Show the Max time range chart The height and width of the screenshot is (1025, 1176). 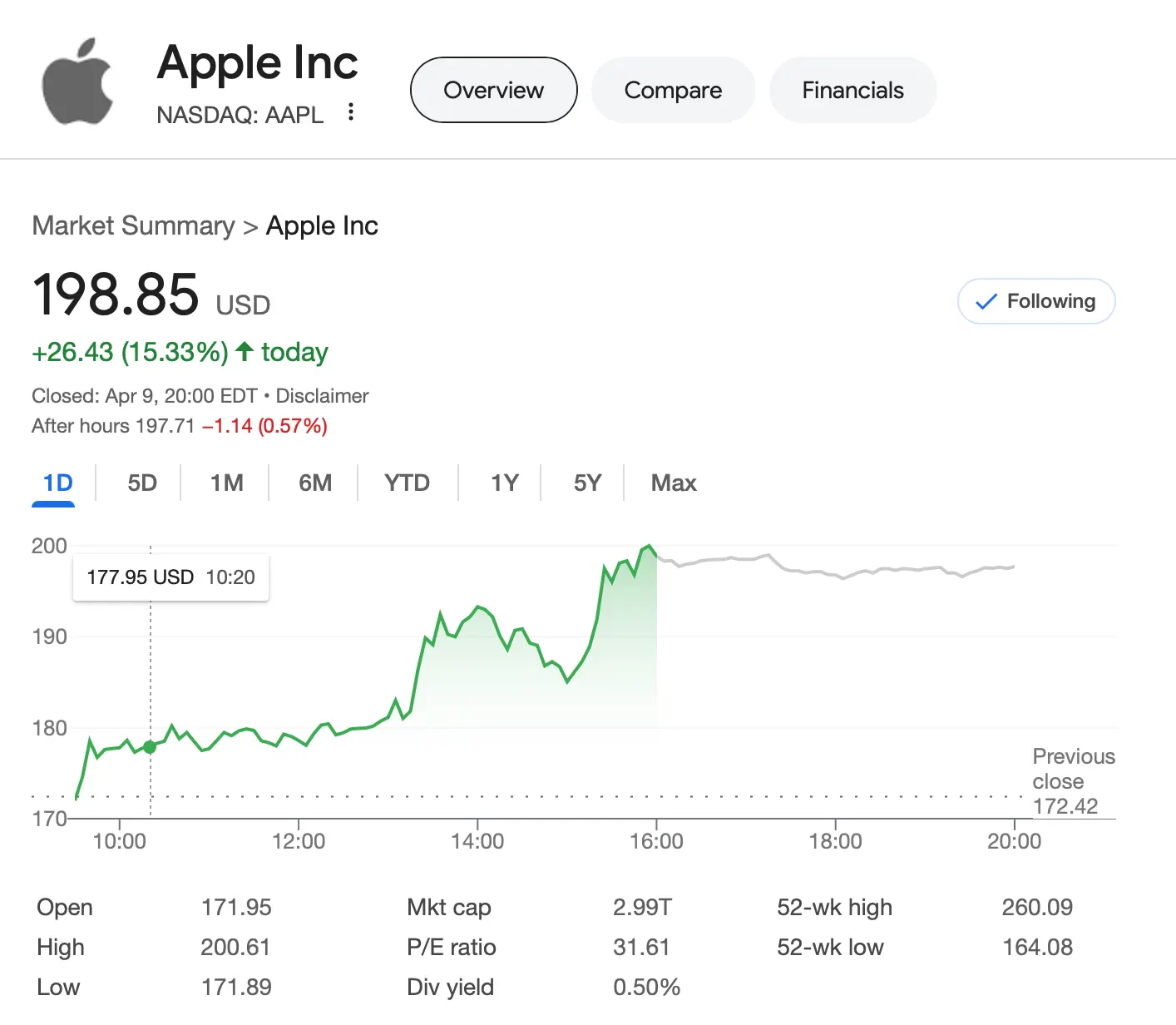[x=674, y=483]
